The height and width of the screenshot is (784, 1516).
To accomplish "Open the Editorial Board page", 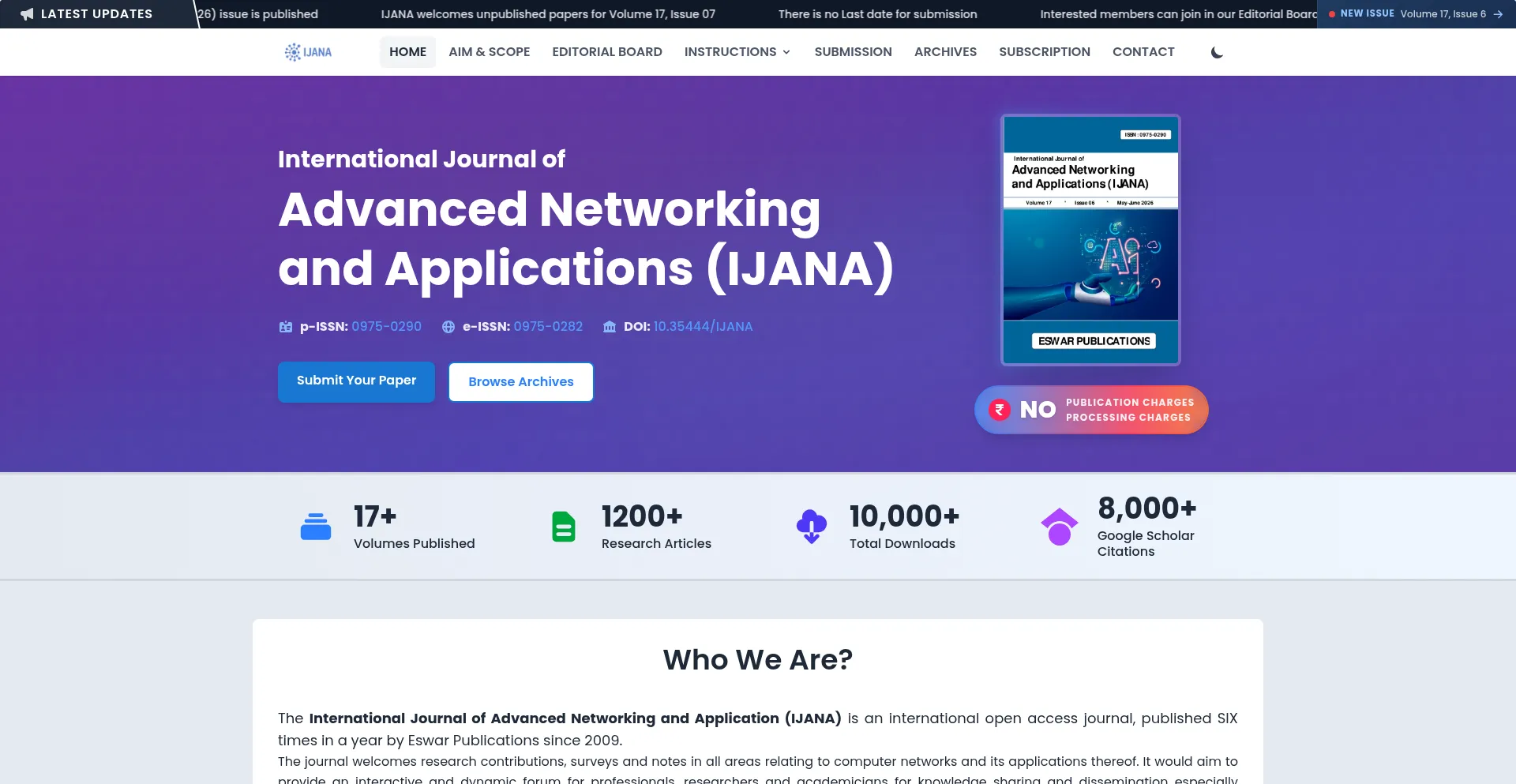I will (607, 52).
